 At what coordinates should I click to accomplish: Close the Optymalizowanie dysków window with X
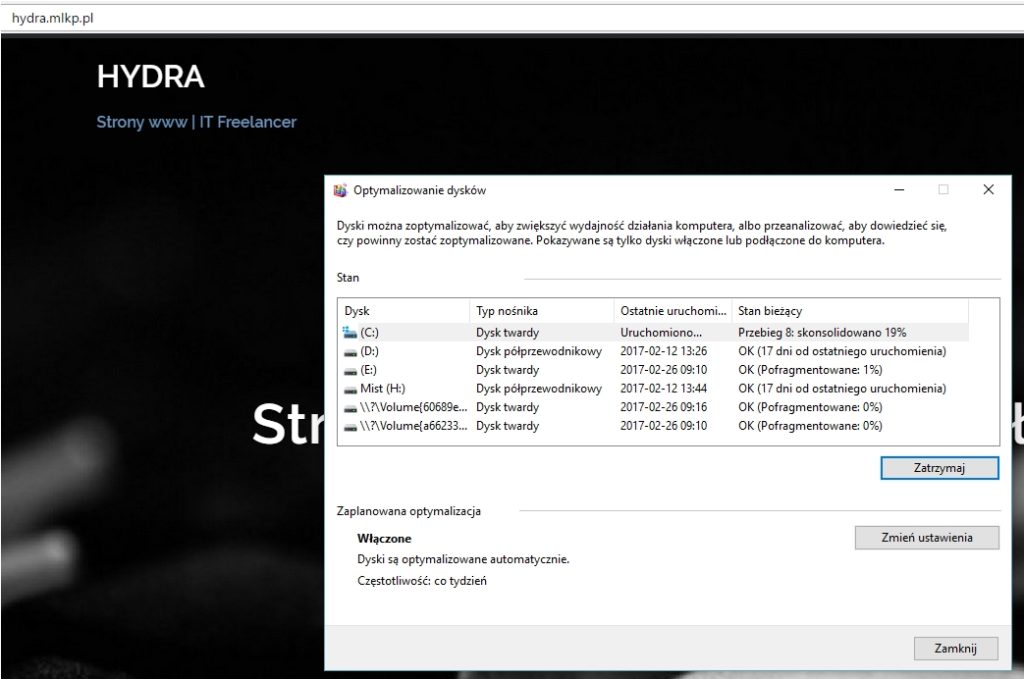tap(988, 190)
